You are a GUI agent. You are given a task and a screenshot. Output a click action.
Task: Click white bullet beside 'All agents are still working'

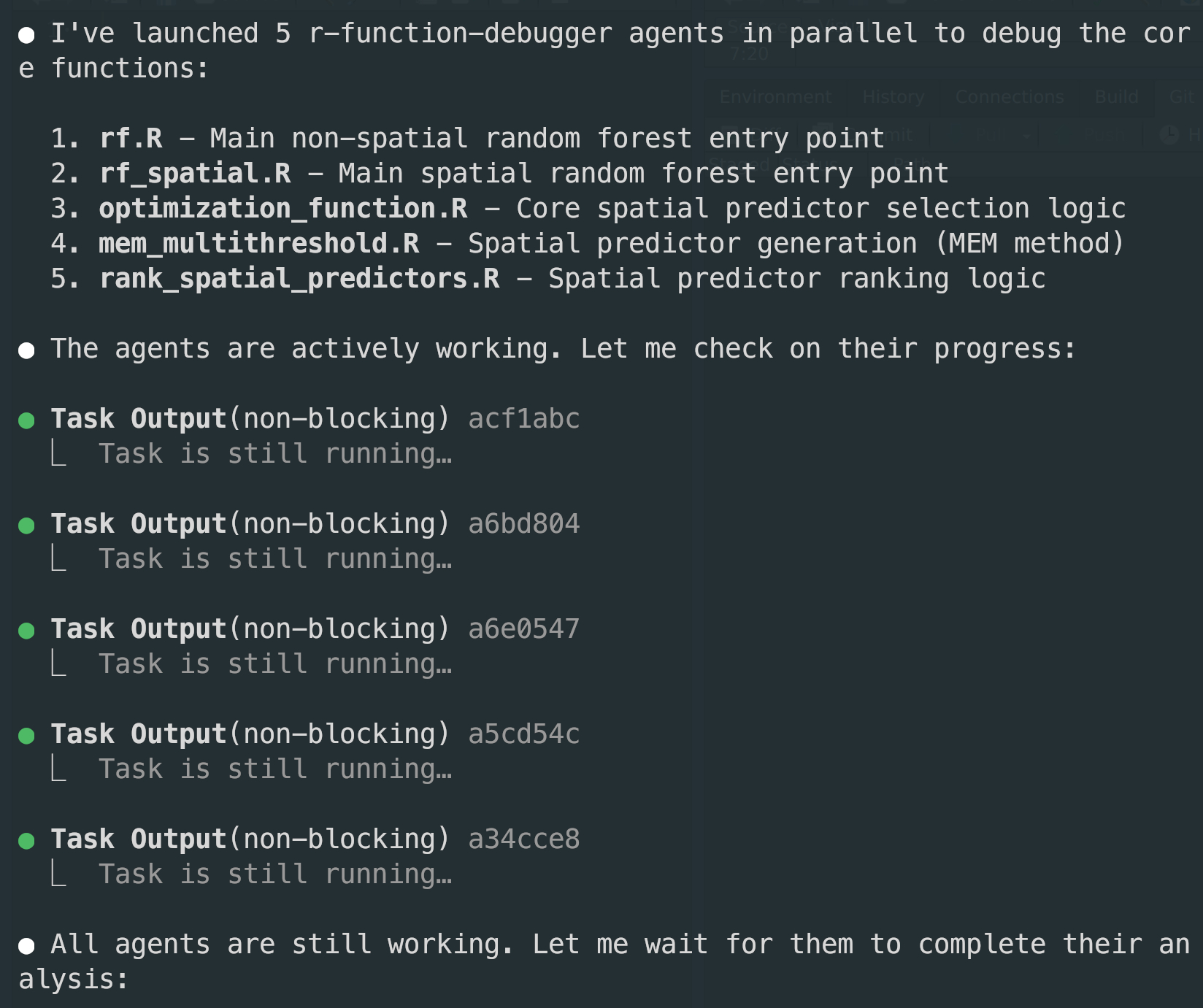pos(26,947)
